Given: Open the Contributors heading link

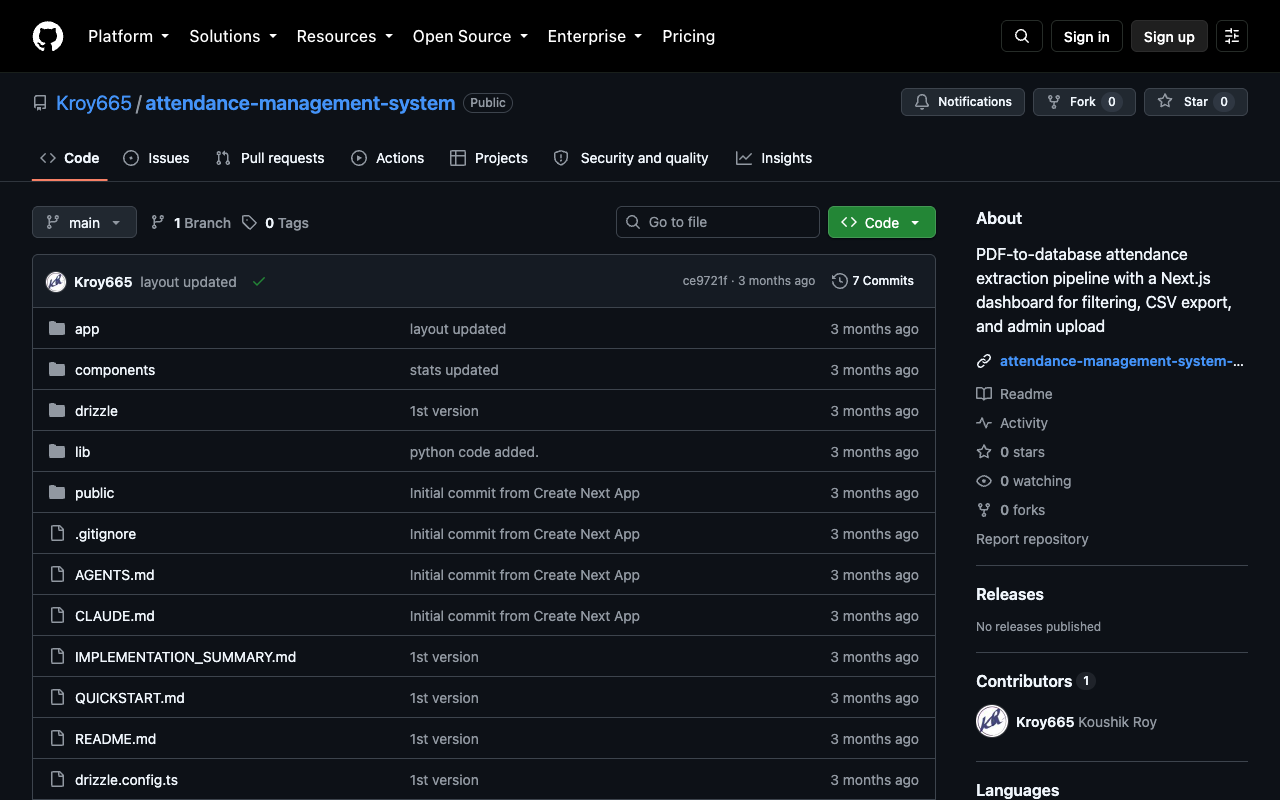Looking at the screenshot, I should pos(1024,681).
